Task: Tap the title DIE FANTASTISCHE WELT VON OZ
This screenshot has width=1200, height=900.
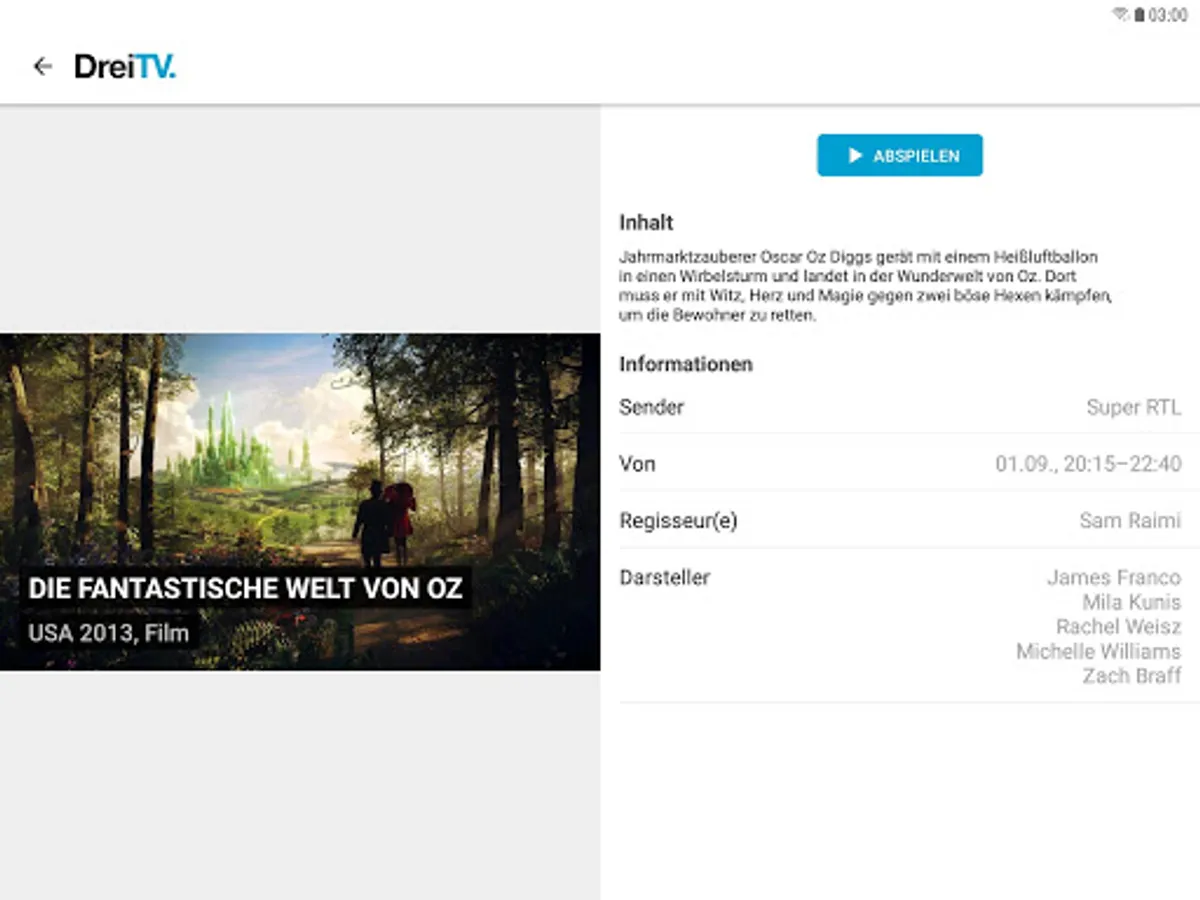Action: (x=245, y=588)
